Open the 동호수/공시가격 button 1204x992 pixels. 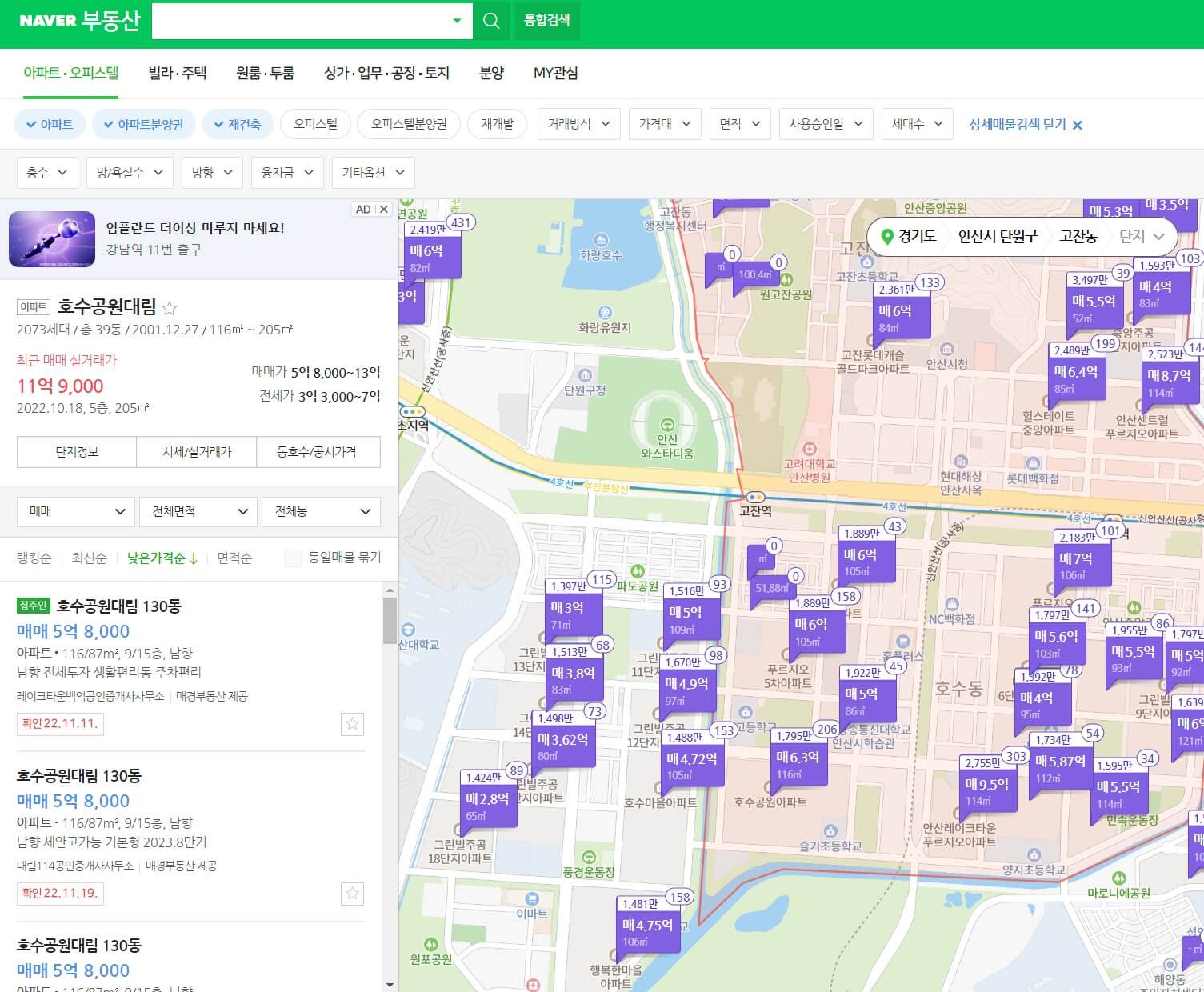(x=318, y=452)
